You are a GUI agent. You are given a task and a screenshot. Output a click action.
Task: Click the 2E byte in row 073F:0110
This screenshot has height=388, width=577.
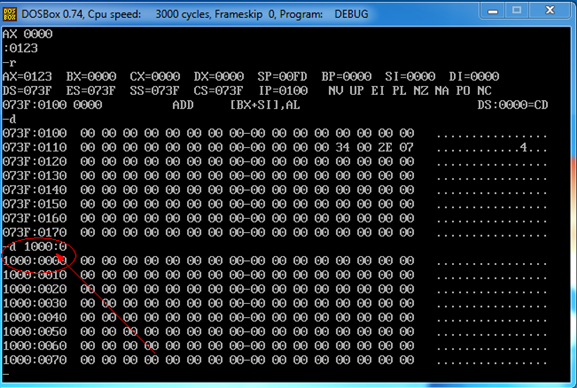[x=385, y=148]
